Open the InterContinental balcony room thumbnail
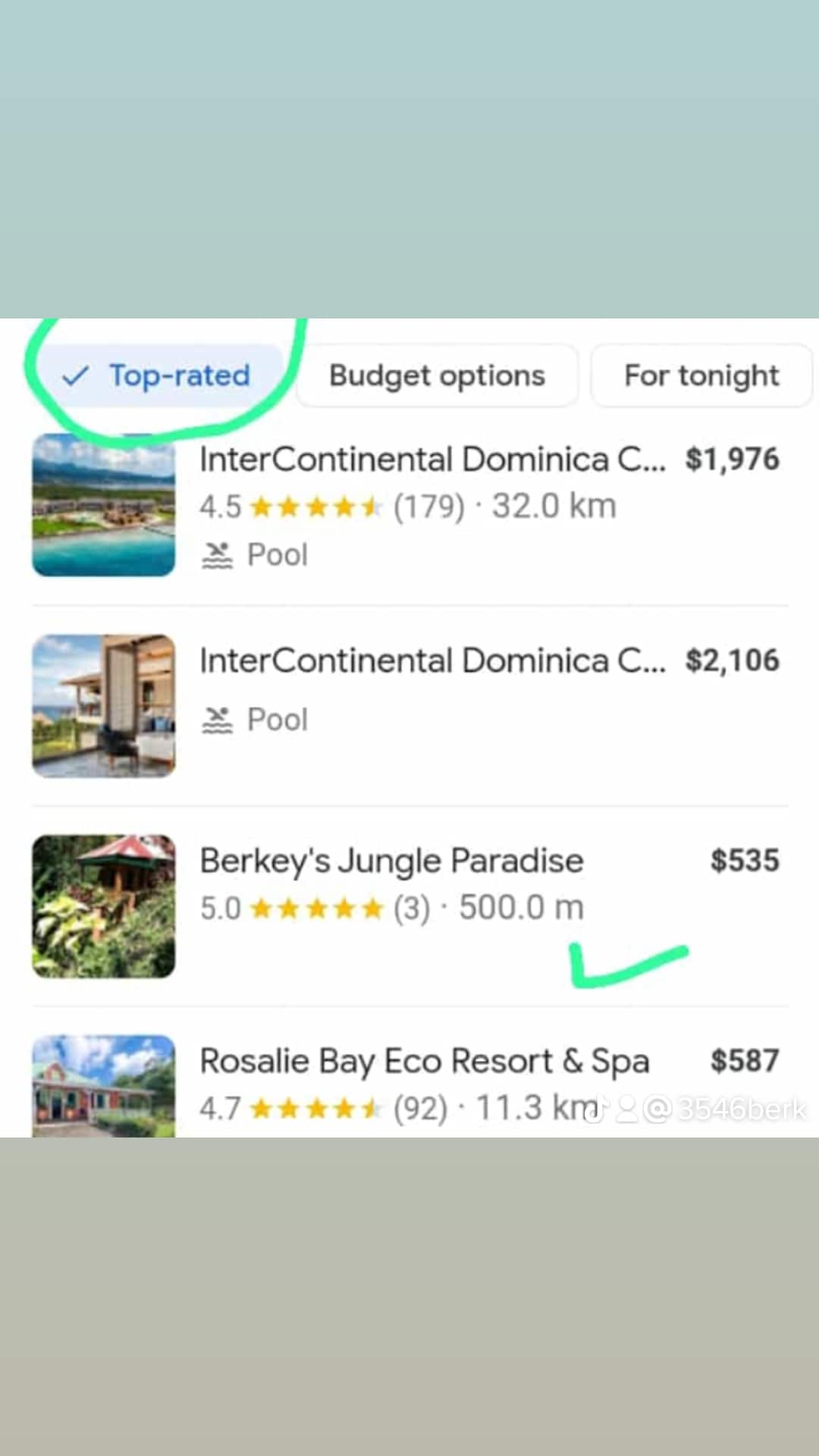 tap(104, 705)
